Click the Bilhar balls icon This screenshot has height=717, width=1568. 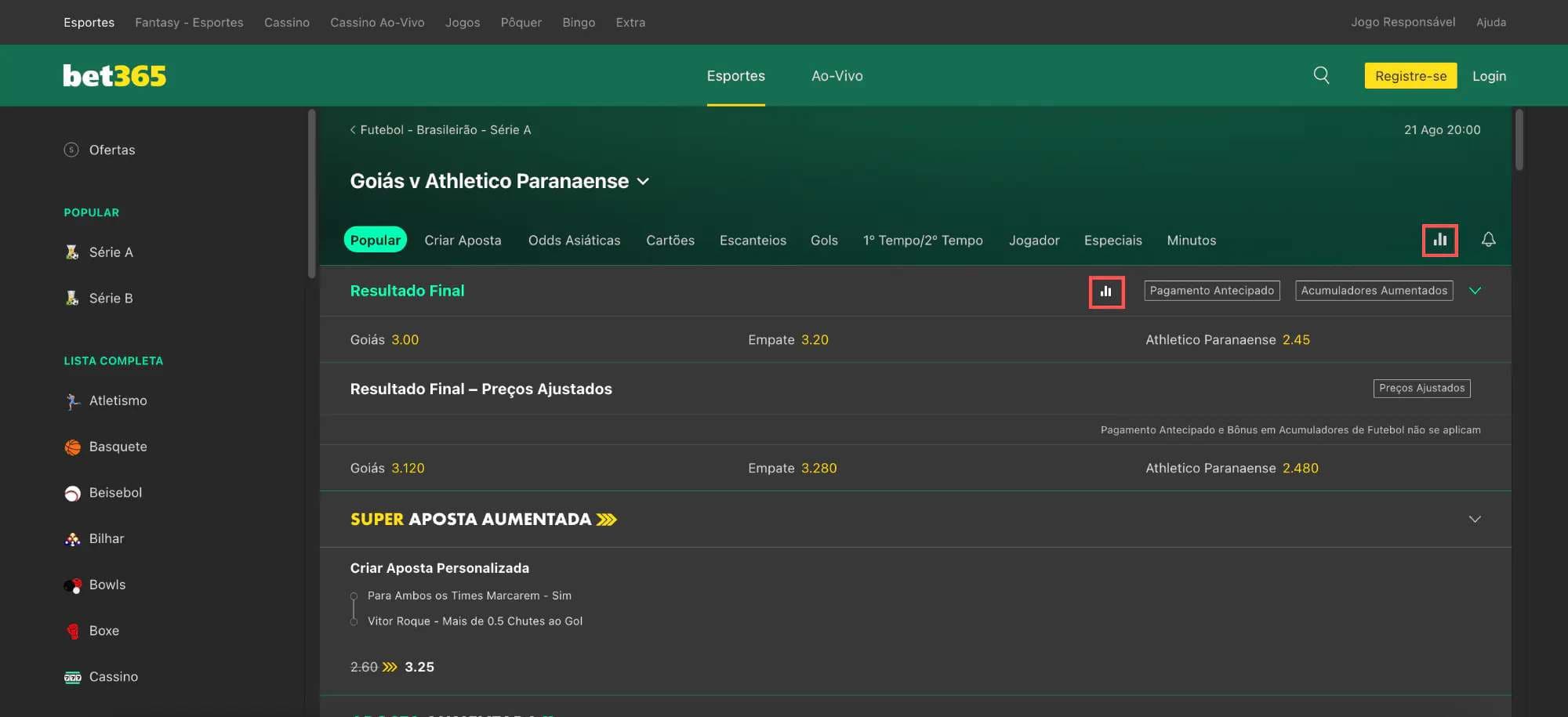(x=72, y=539)
